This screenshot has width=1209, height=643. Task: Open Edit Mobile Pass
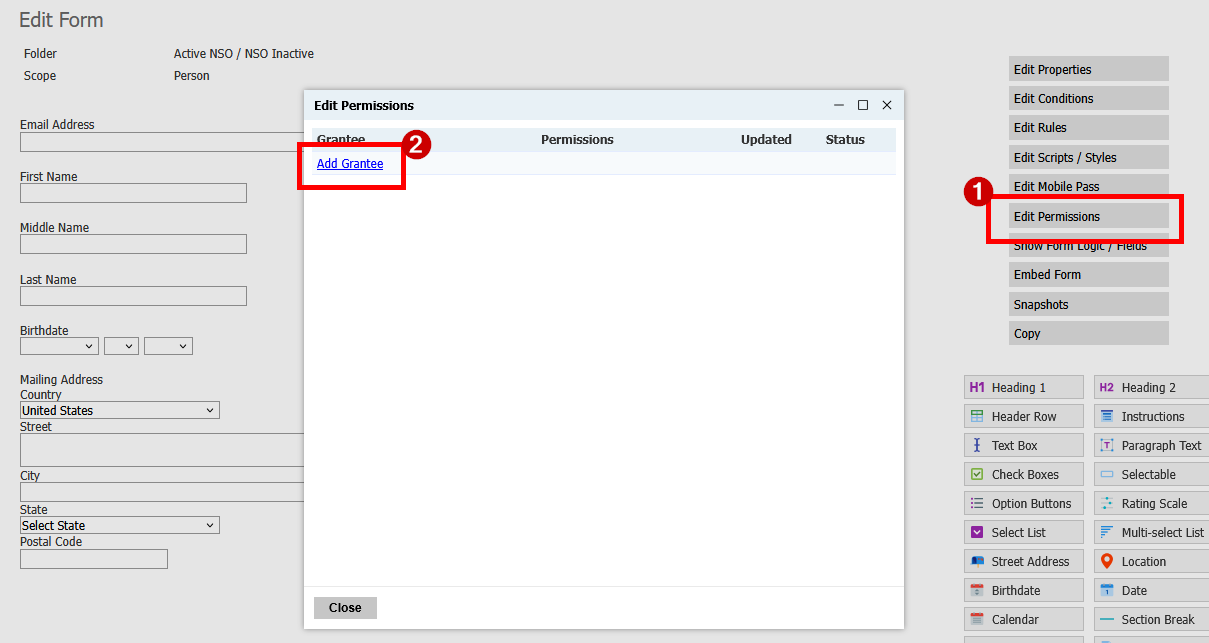click(x=1088, y=186)
